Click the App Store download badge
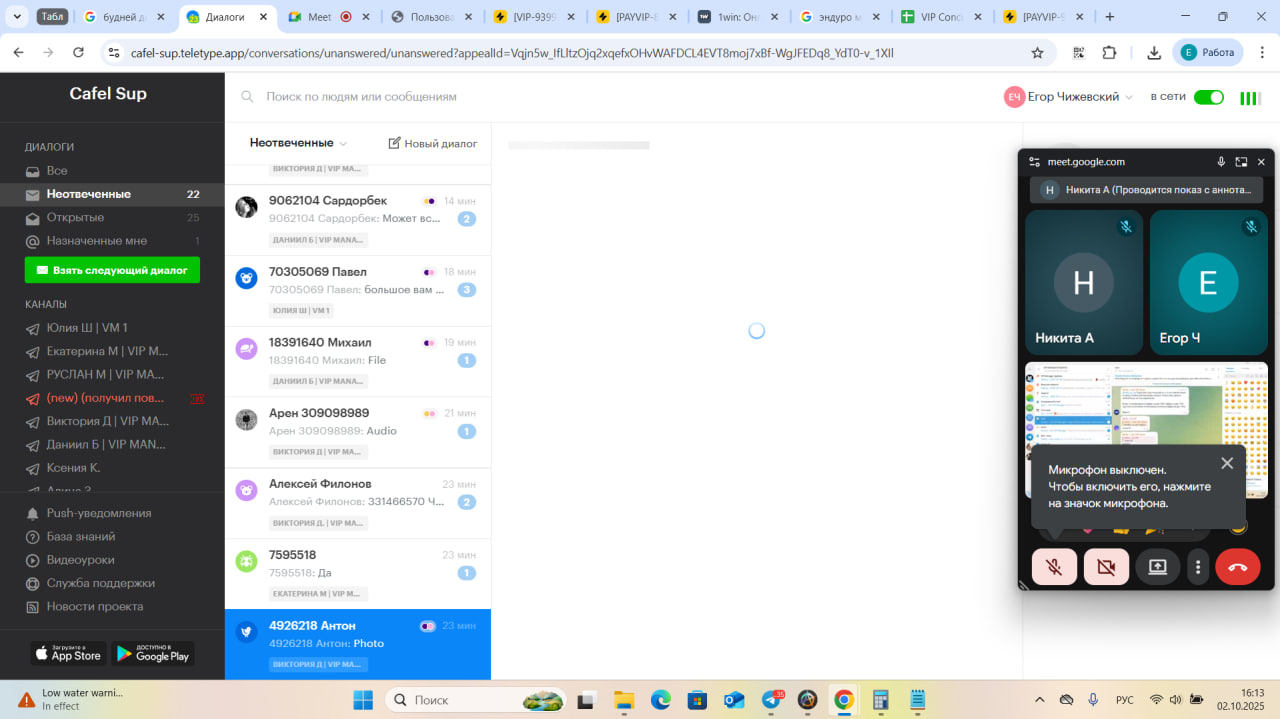The width and height of the screenshot is (1280, 719). (68, 654)
